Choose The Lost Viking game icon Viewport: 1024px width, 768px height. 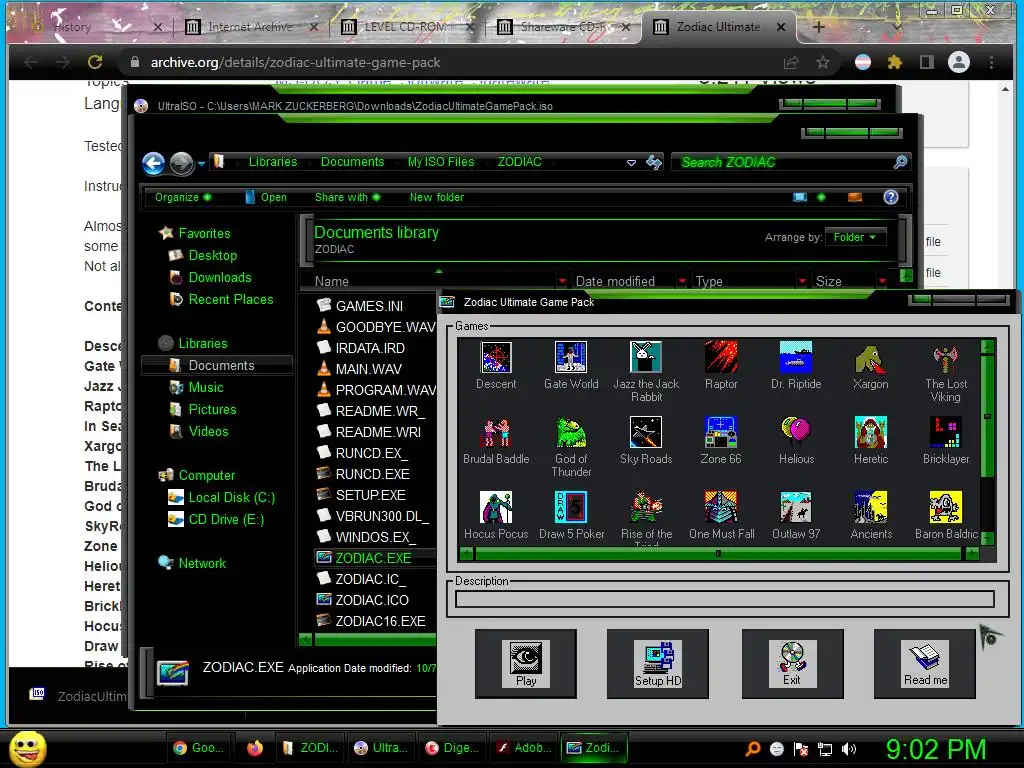pos(946,357)
